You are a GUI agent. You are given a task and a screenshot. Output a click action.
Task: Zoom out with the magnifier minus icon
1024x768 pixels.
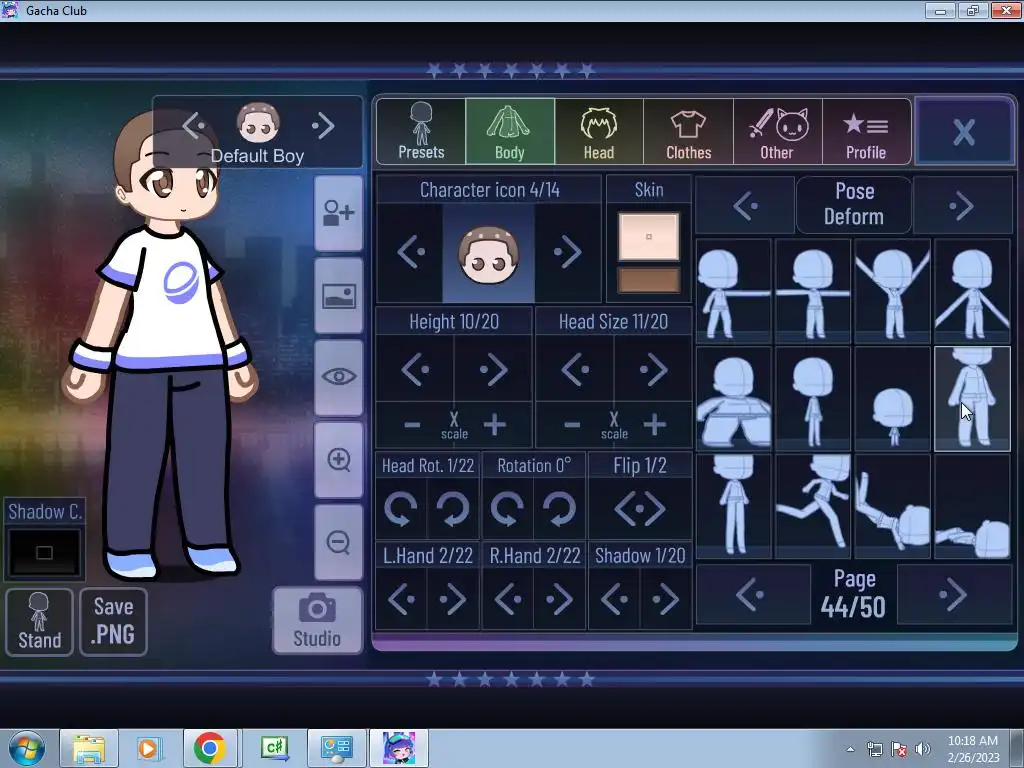(338, 542)
